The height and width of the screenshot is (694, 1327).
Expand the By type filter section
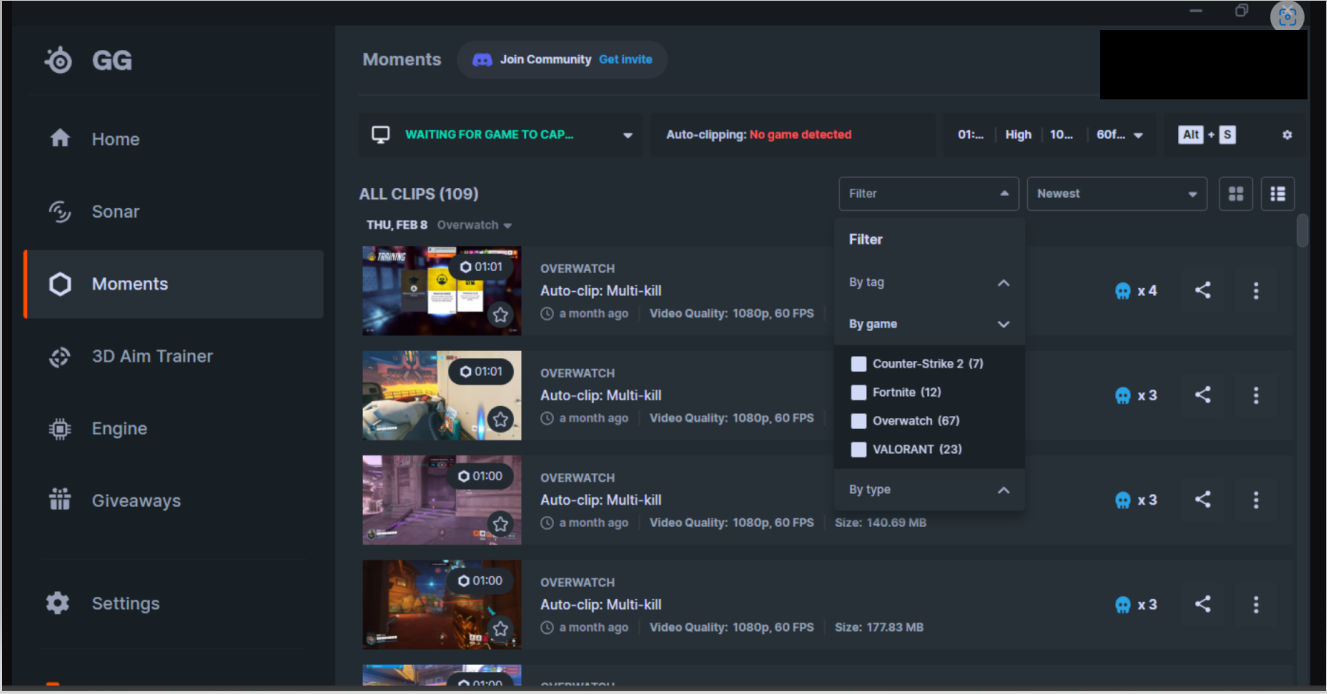1003,490
